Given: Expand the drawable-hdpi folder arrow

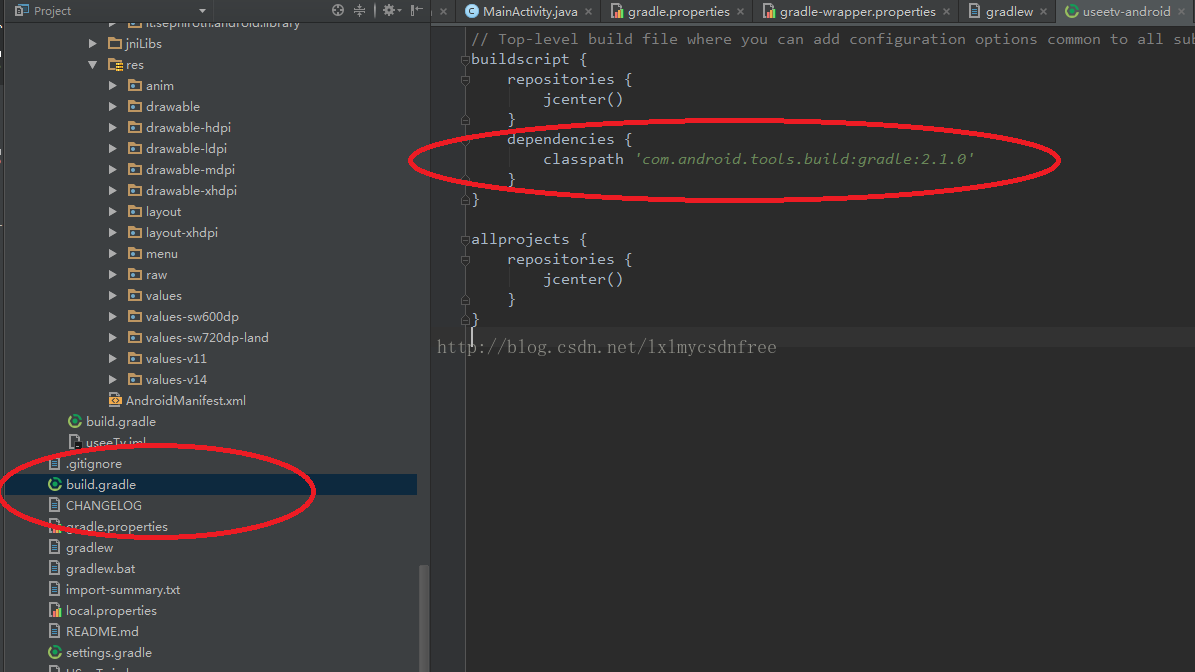Looking at the screenshot, I should pyautogui.click(x=113, y=127).
